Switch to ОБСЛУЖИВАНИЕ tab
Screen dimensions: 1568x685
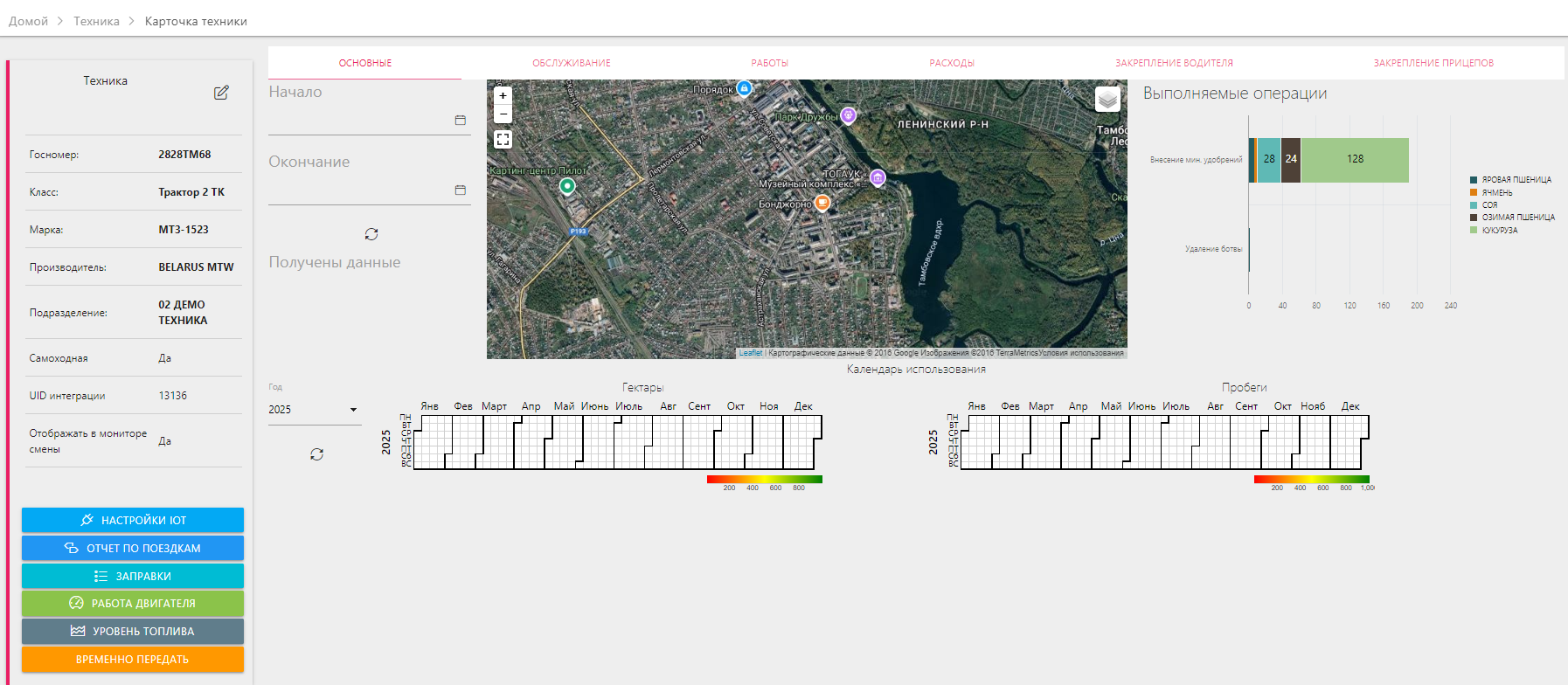pos(572,63)
